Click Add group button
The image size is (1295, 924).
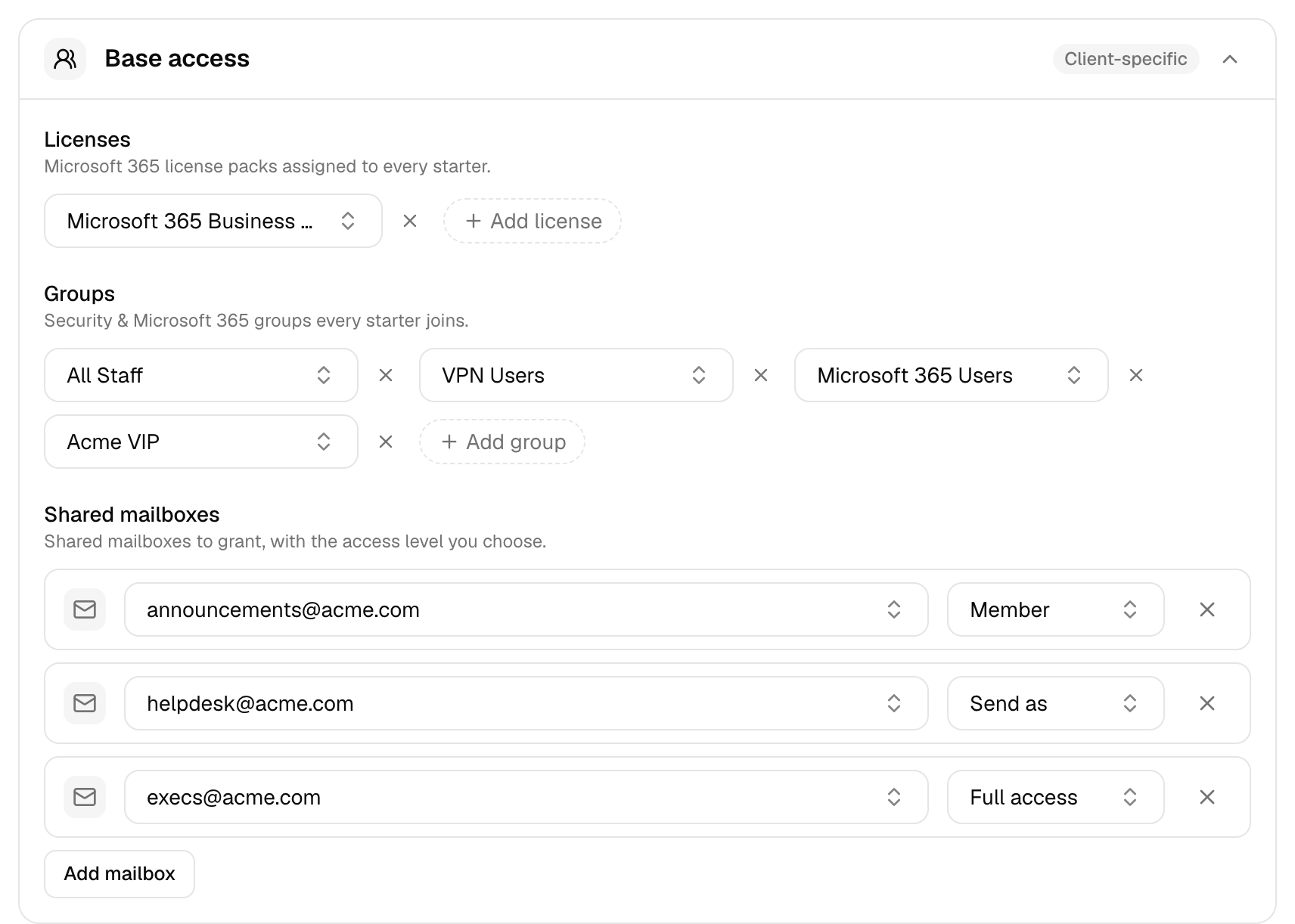[x=502, y=442]
